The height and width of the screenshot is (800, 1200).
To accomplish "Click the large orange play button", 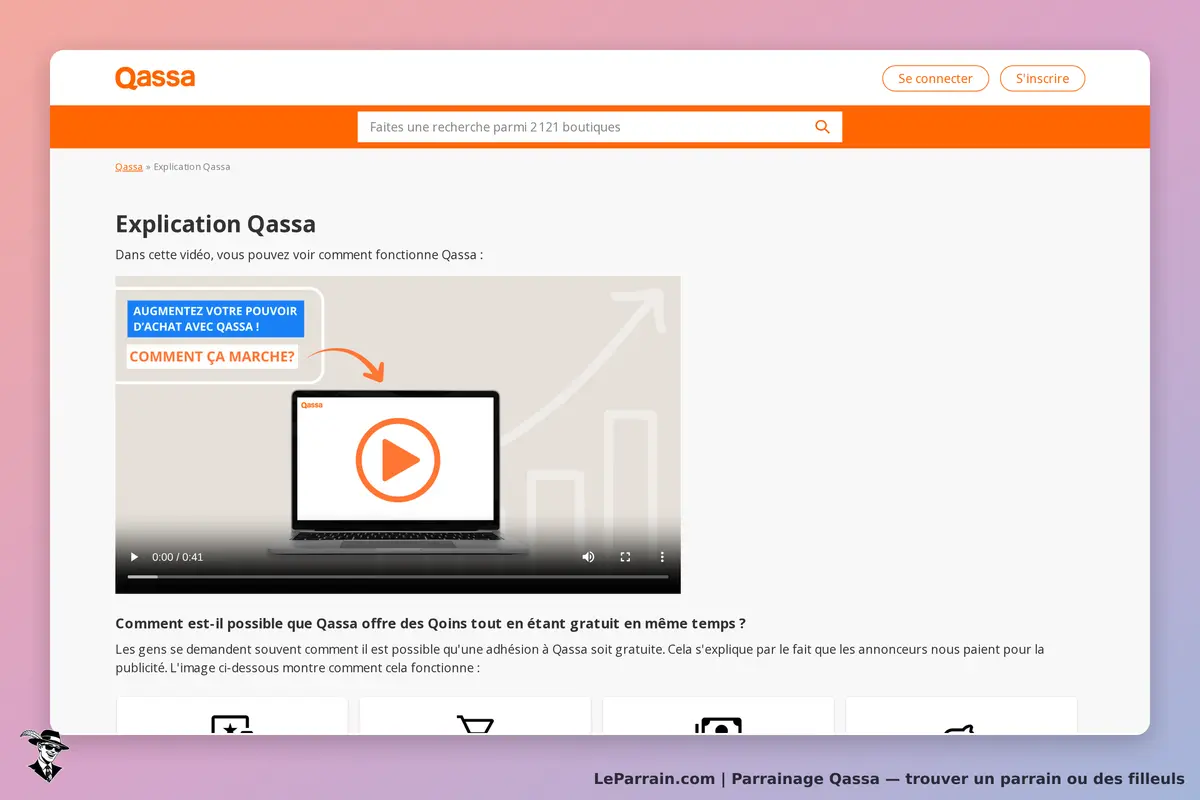I will click(x=398, y=460).
